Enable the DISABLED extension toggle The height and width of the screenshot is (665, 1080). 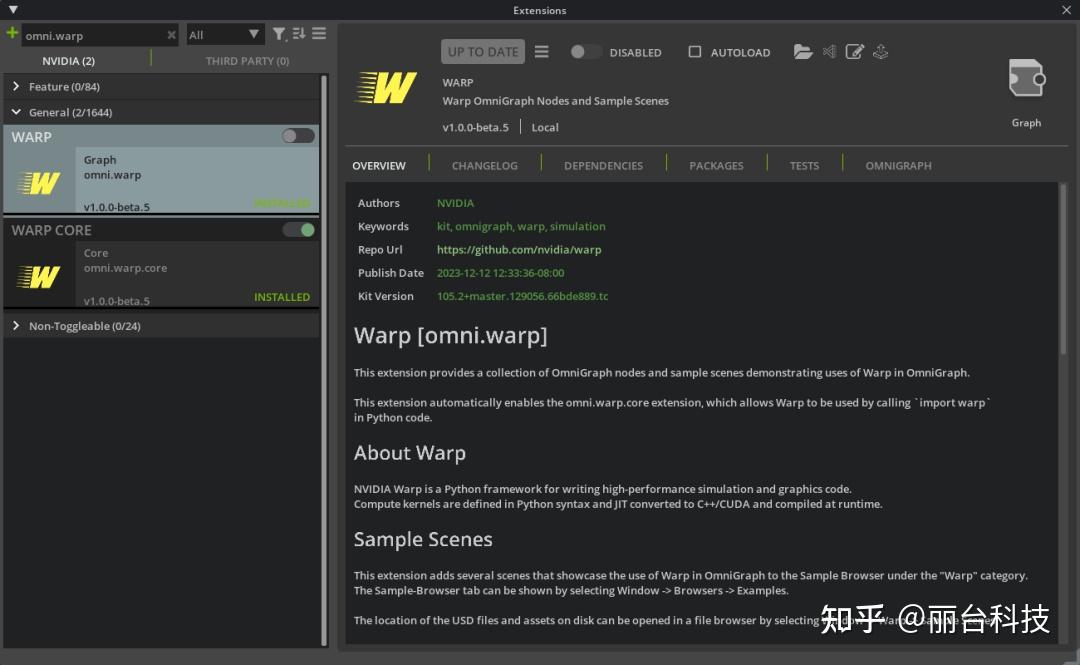(585, 51)
